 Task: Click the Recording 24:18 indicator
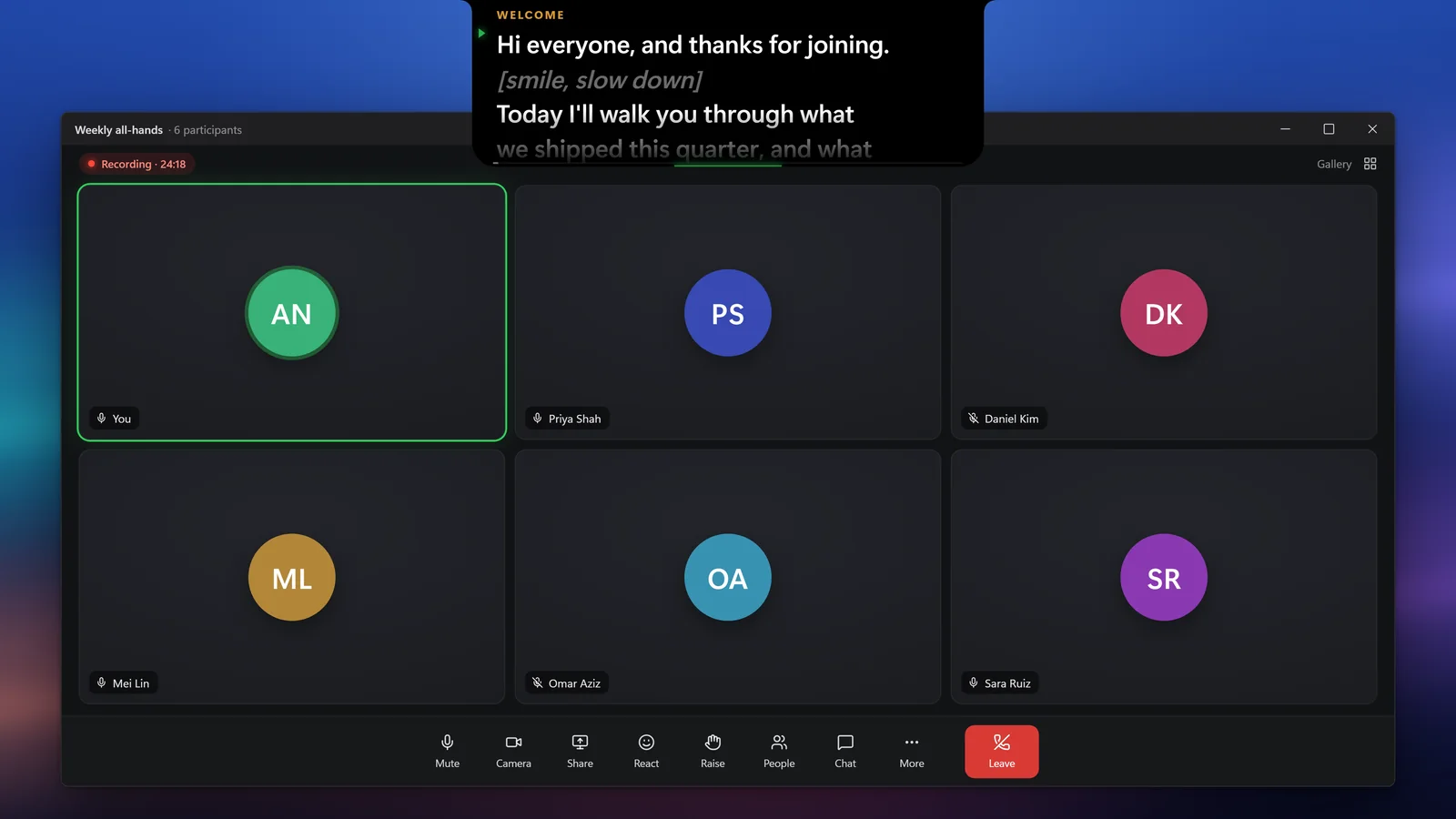tap(136, 164)
